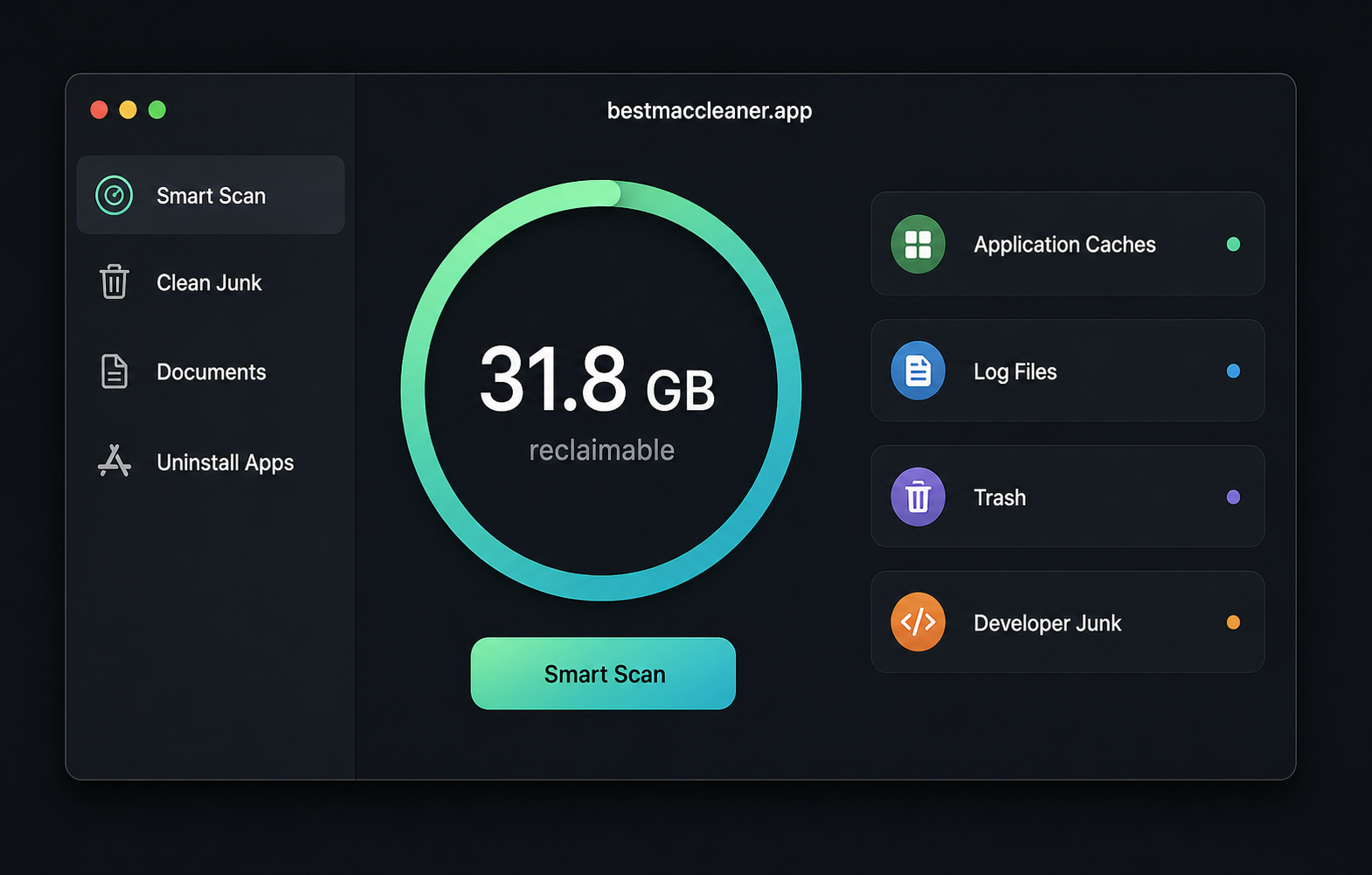Go to the Documents section
This screenshot has width=1372, height=875.
coord(211,372)
